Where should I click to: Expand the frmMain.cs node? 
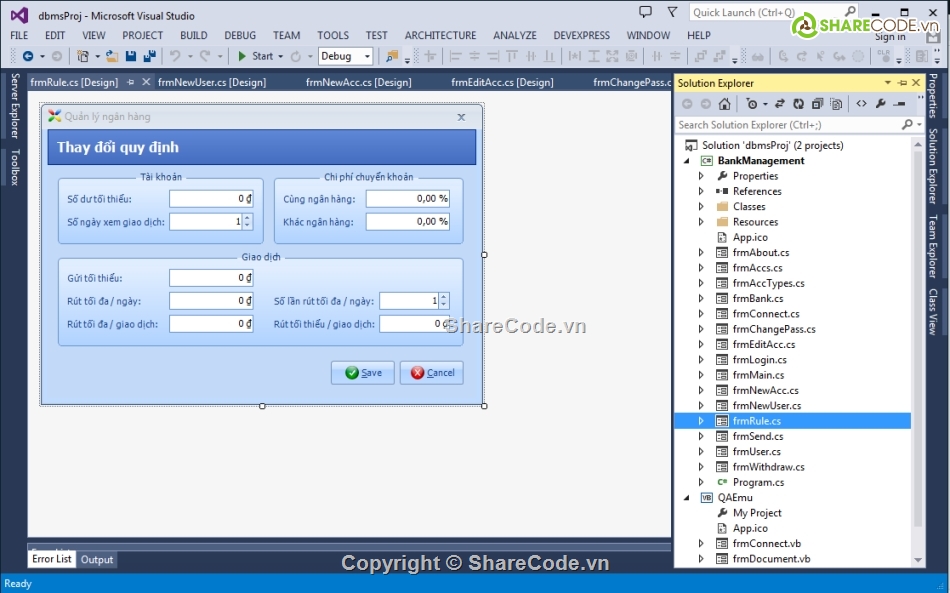[702, 375]
